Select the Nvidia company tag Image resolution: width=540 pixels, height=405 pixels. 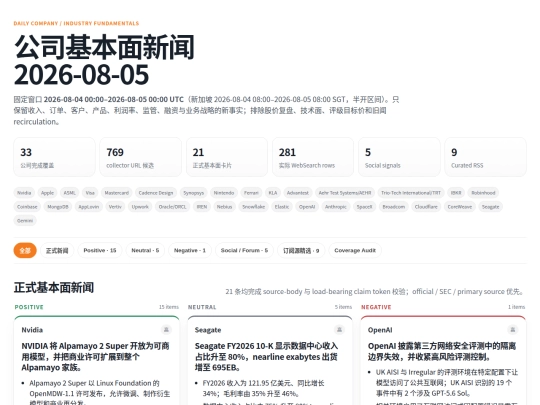pyautogui.click(x=24, y=193)
